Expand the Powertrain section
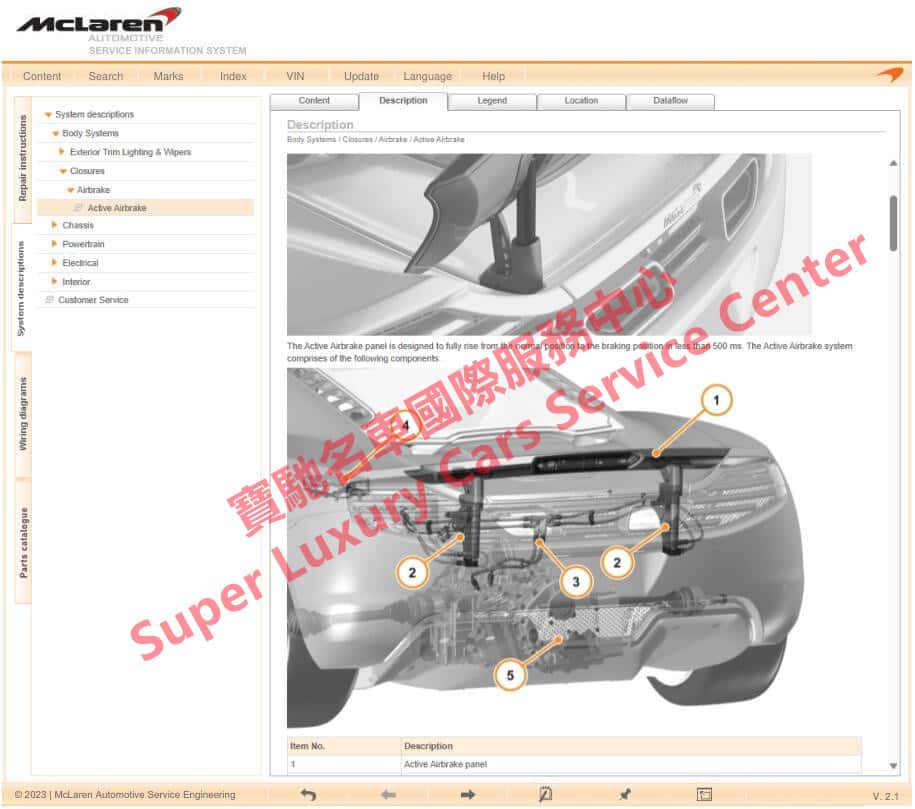Image resolution: width=915 pixels, height=809 pixels. click(55, 244)
